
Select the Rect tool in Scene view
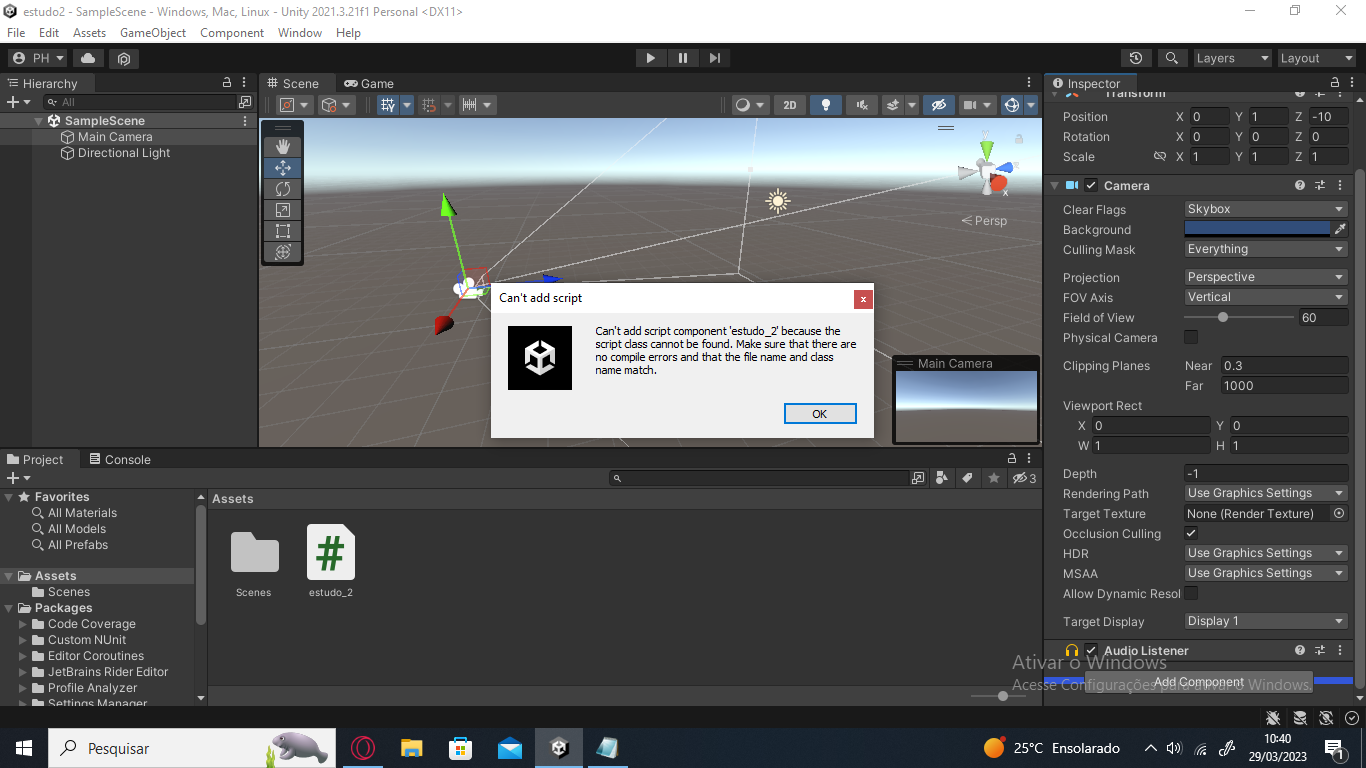click(282, 231)
